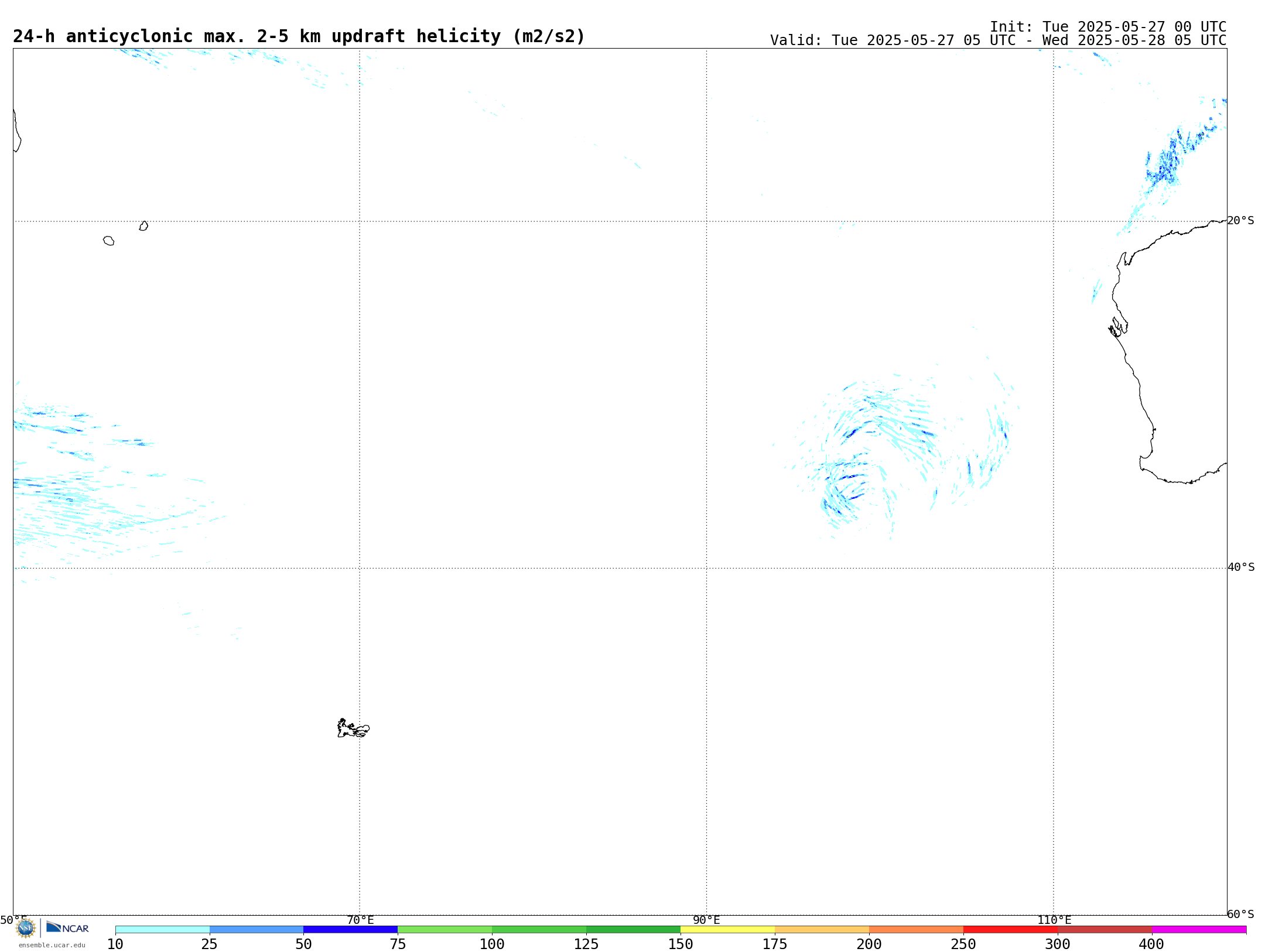Click the light orange 175-200 color swatch
Image resolution: width=1265 pixels, height=952 pixels.
click(x=822, y=930)
